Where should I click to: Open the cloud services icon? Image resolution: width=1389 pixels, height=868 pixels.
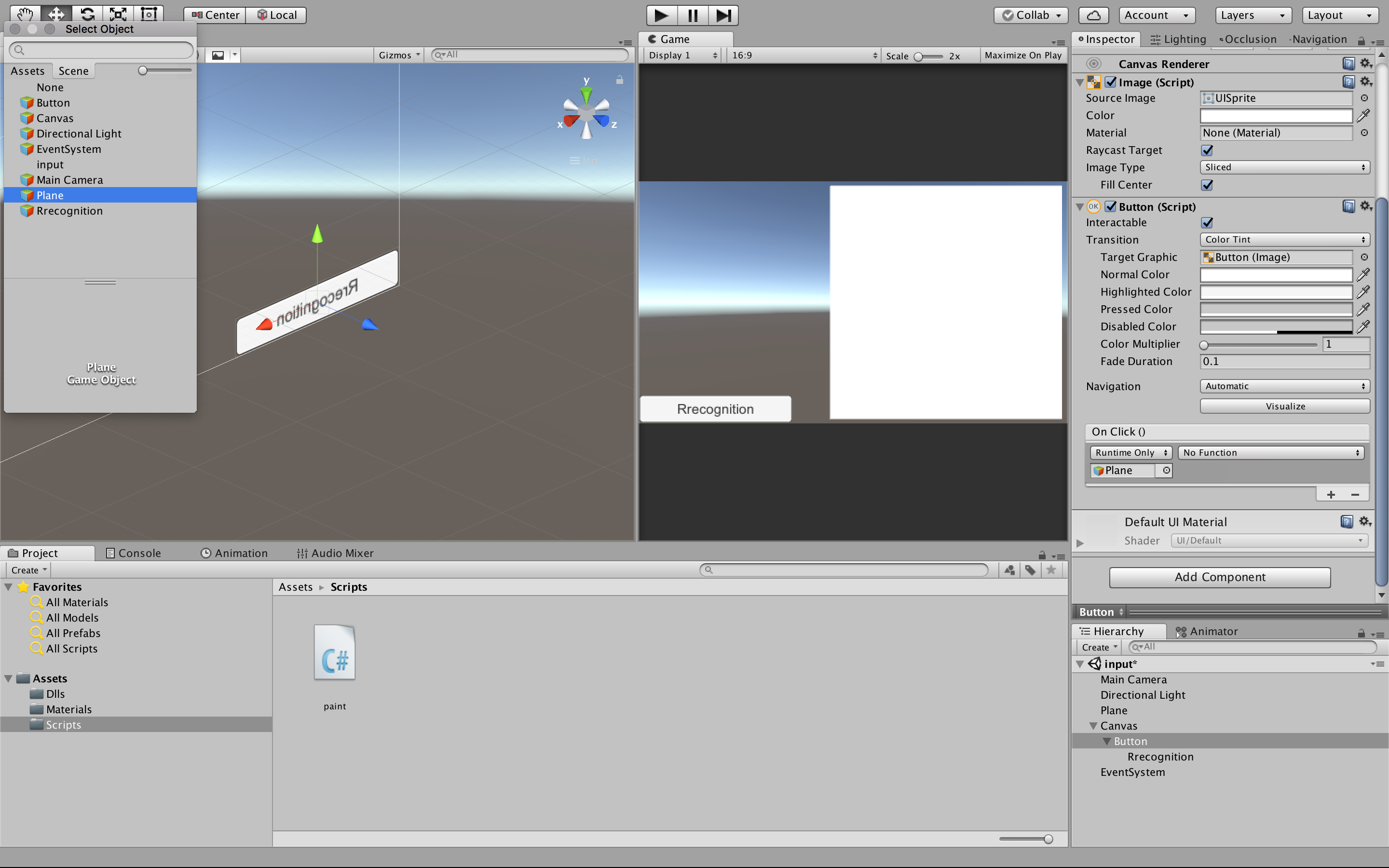pyautogui.click(x=1093, y=15)
